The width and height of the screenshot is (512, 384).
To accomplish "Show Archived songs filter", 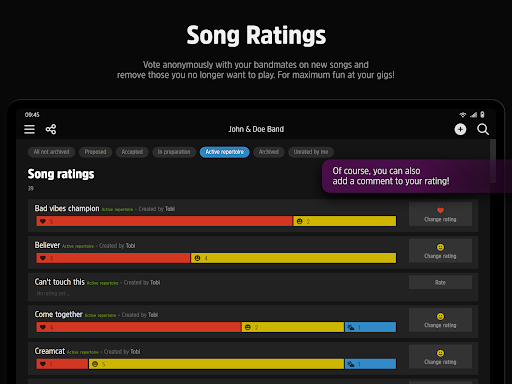I will pyautogui.click(x=269, y=152).
